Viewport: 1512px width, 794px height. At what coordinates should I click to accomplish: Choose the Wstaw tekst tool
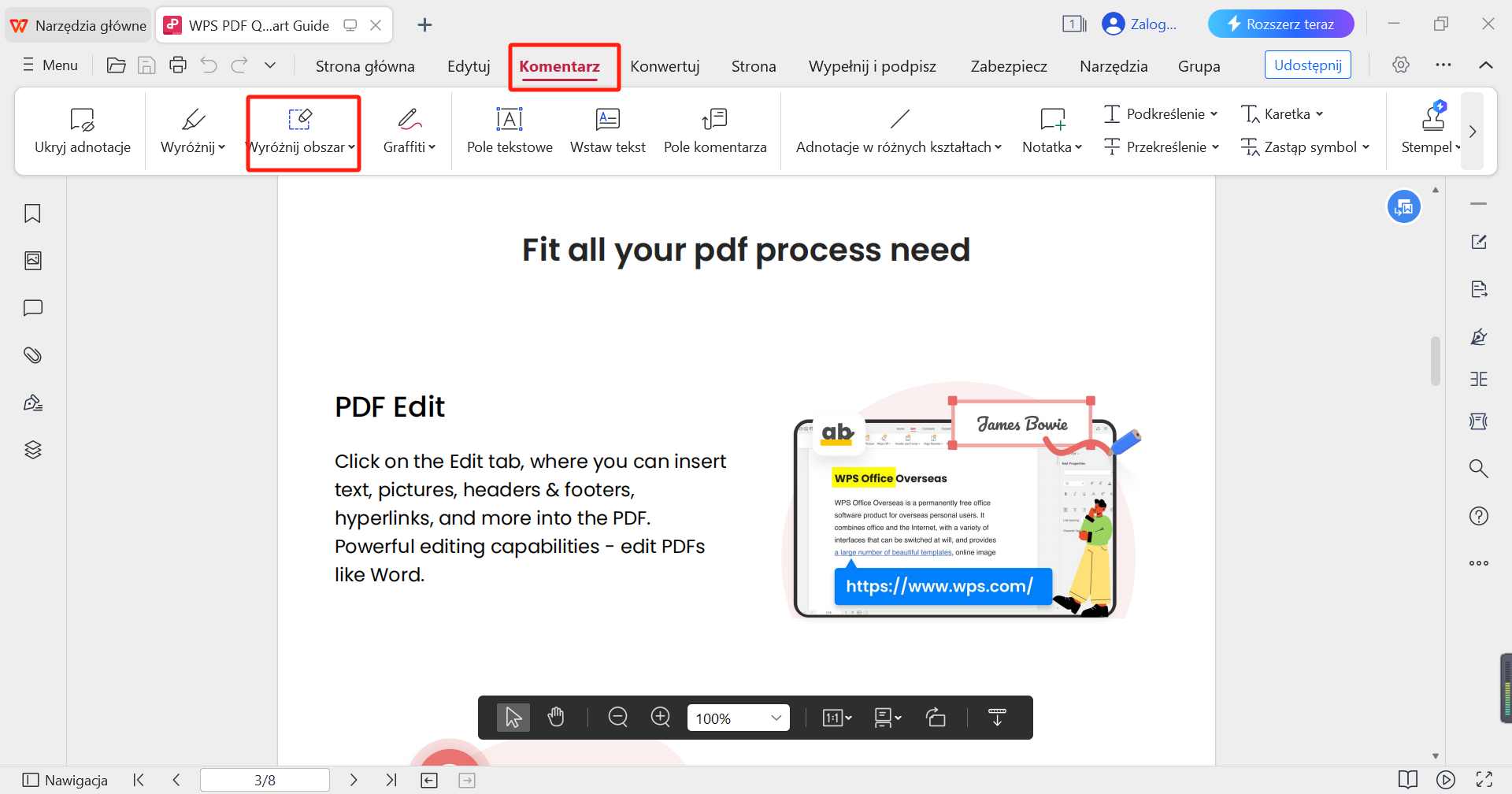pyautogui.click(x=607, y=131)
